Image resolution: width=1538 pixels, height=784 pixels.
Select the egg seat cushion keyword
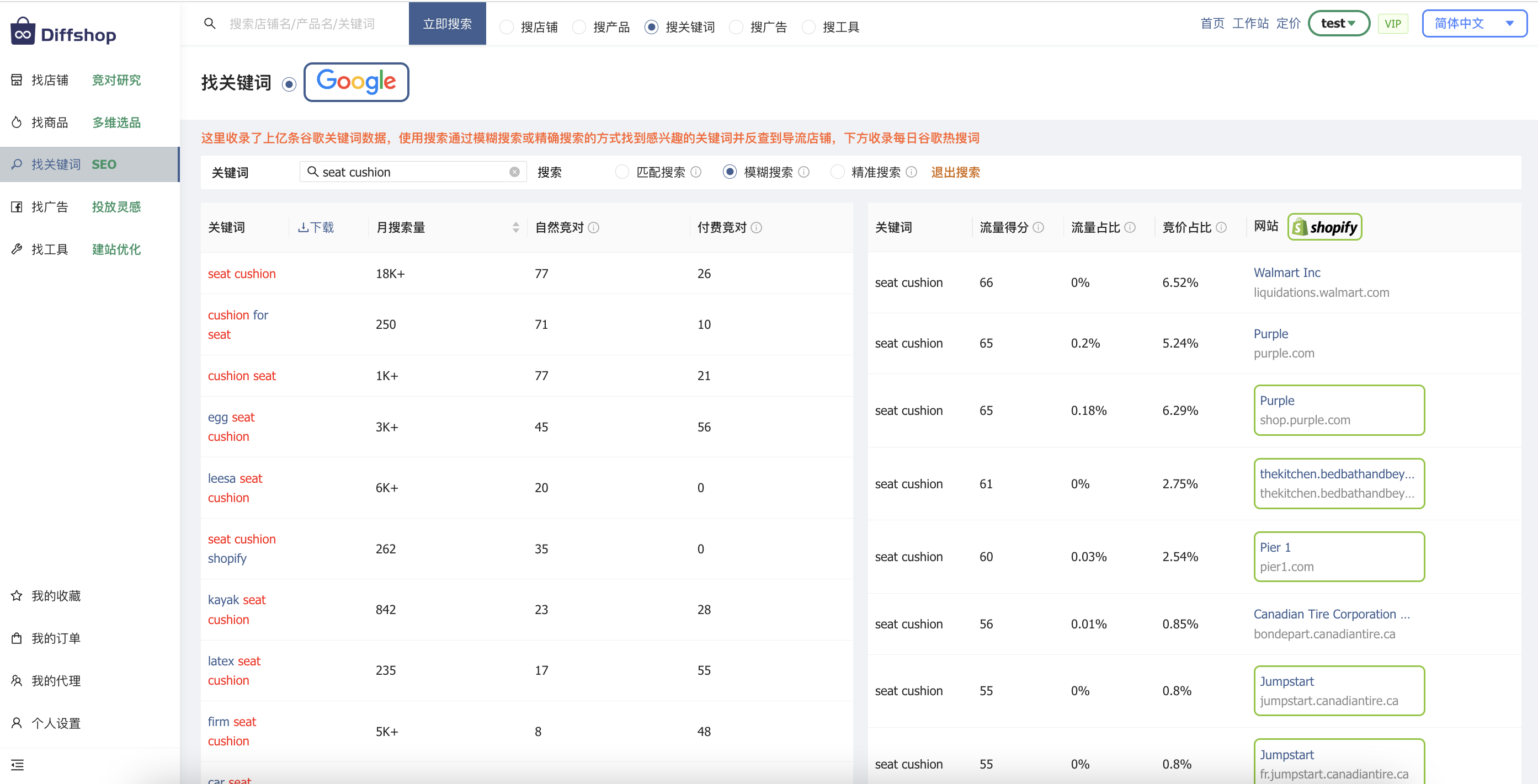click(x=231, y=426)
